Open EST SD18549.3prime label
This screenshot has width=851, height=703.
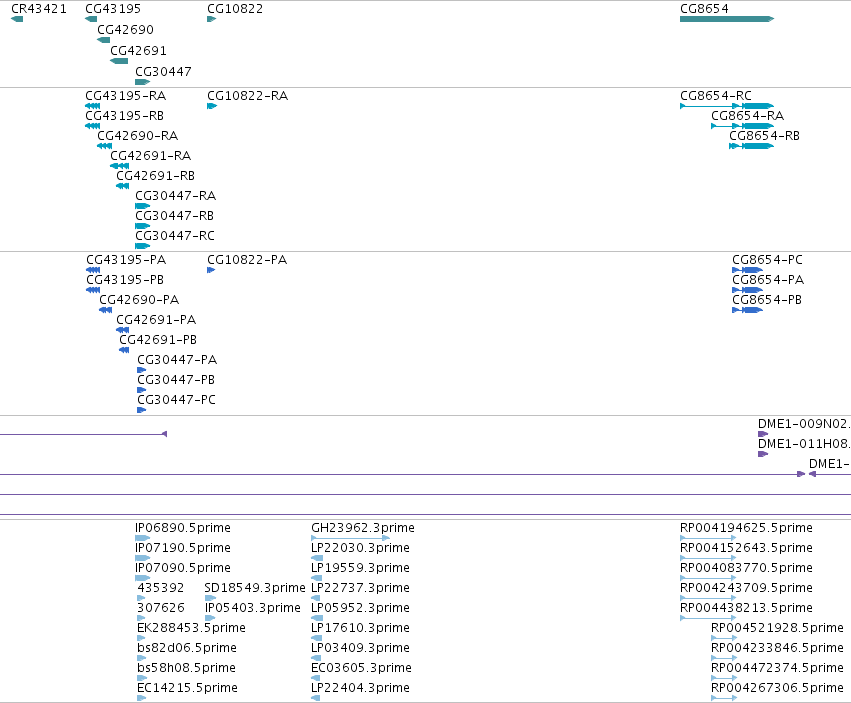coord(255,588)
